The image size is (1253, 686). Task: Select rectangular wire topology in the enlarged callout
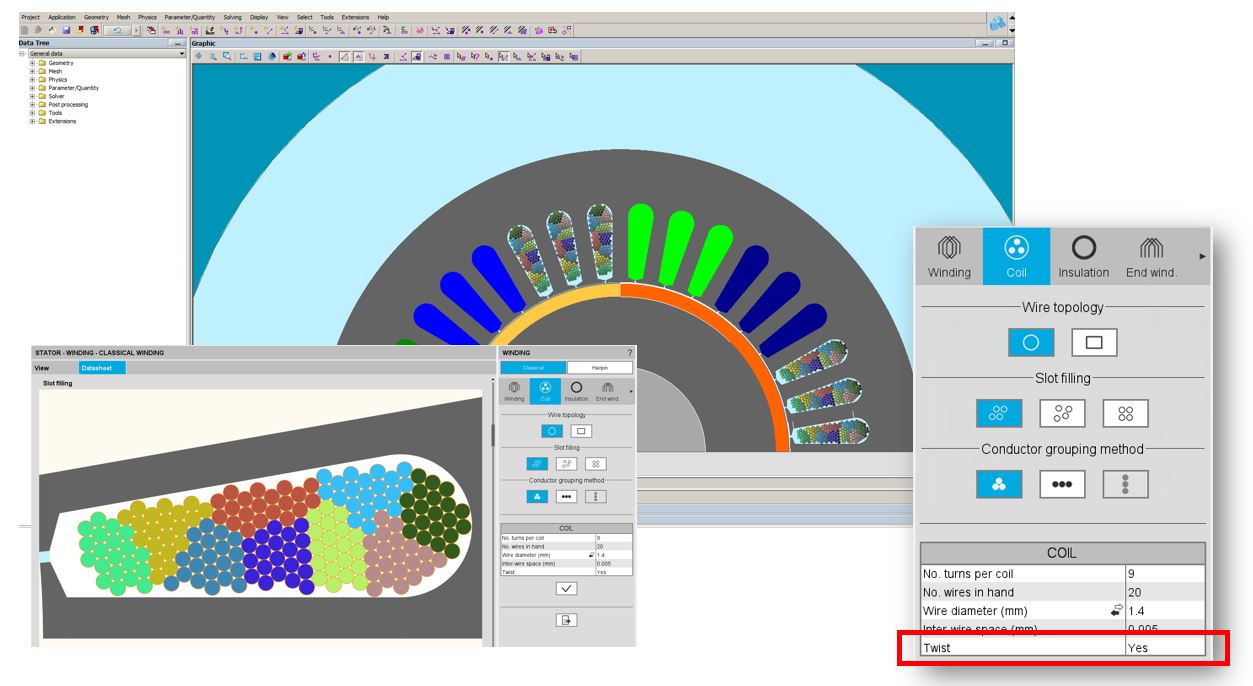coord(1093,342)
